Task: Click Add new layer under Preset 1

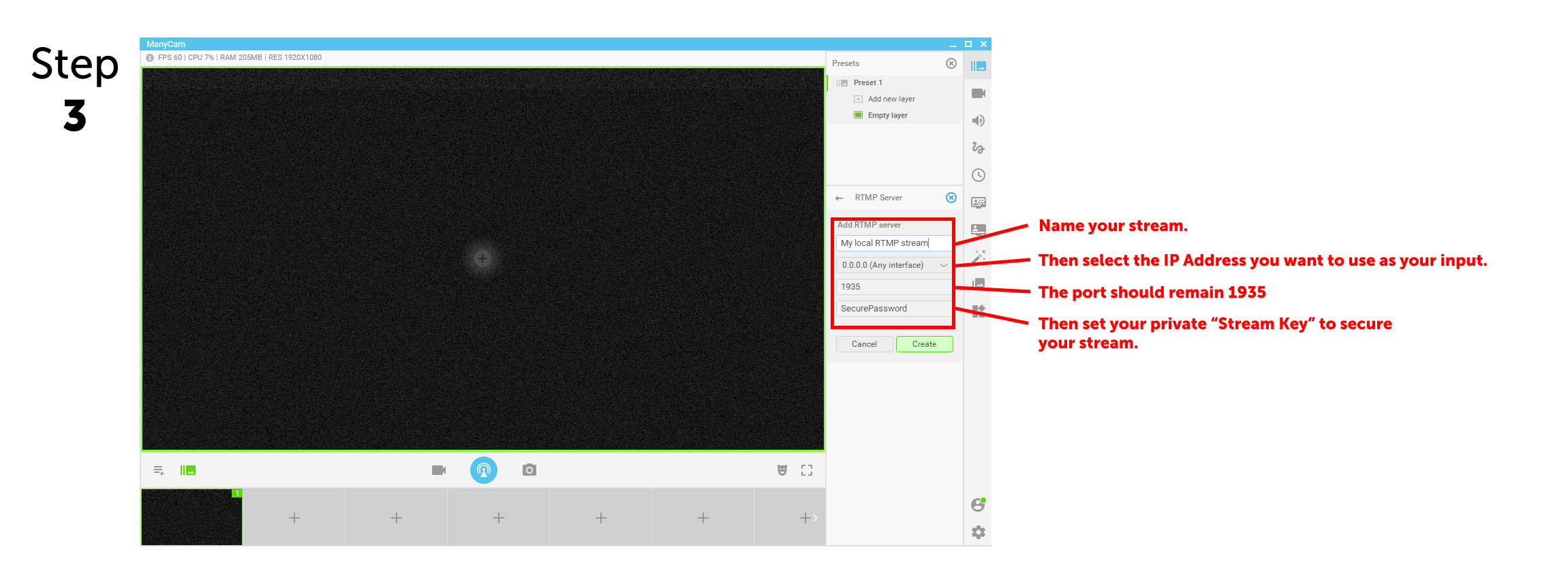Action: [x=891, y=99]
